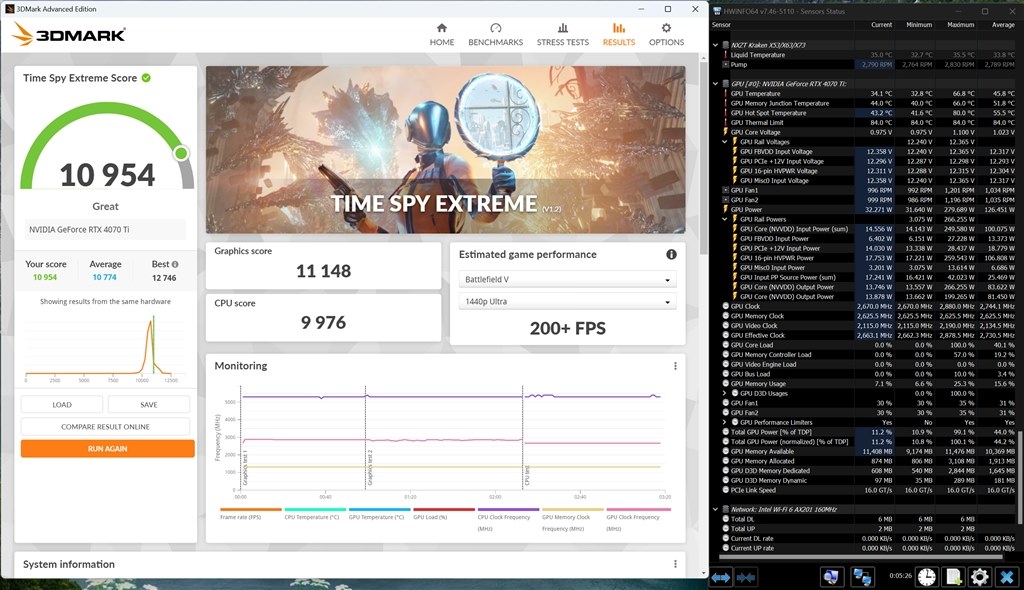This screenshot has width=1024, height=590.
Task: Click the GPU Load (%) legend swatch
Action: [444, 510]
